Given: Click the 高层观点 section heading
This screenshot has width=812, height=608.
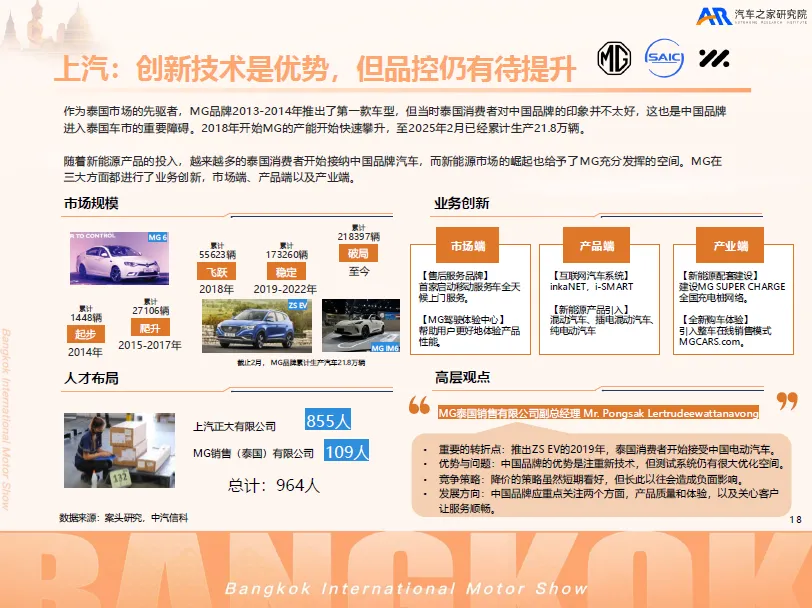Looking at the screenshot, I should (462, 377).
